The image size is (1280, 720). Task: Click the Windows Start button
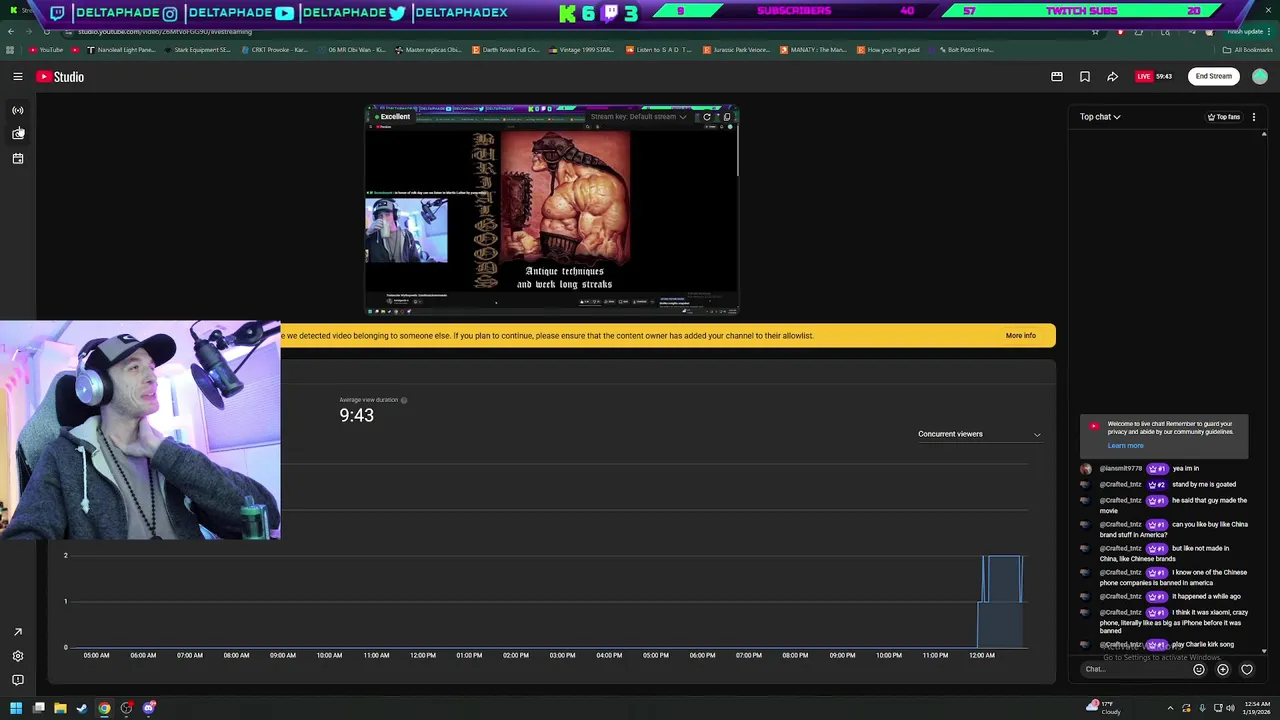point(16,708)
